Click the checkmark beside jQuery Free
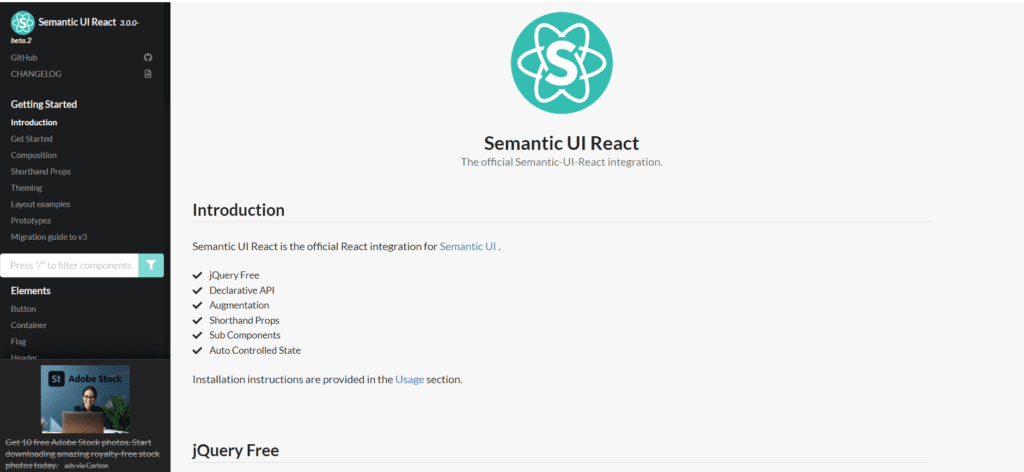 pyautogui.click(x=197, y=275)
